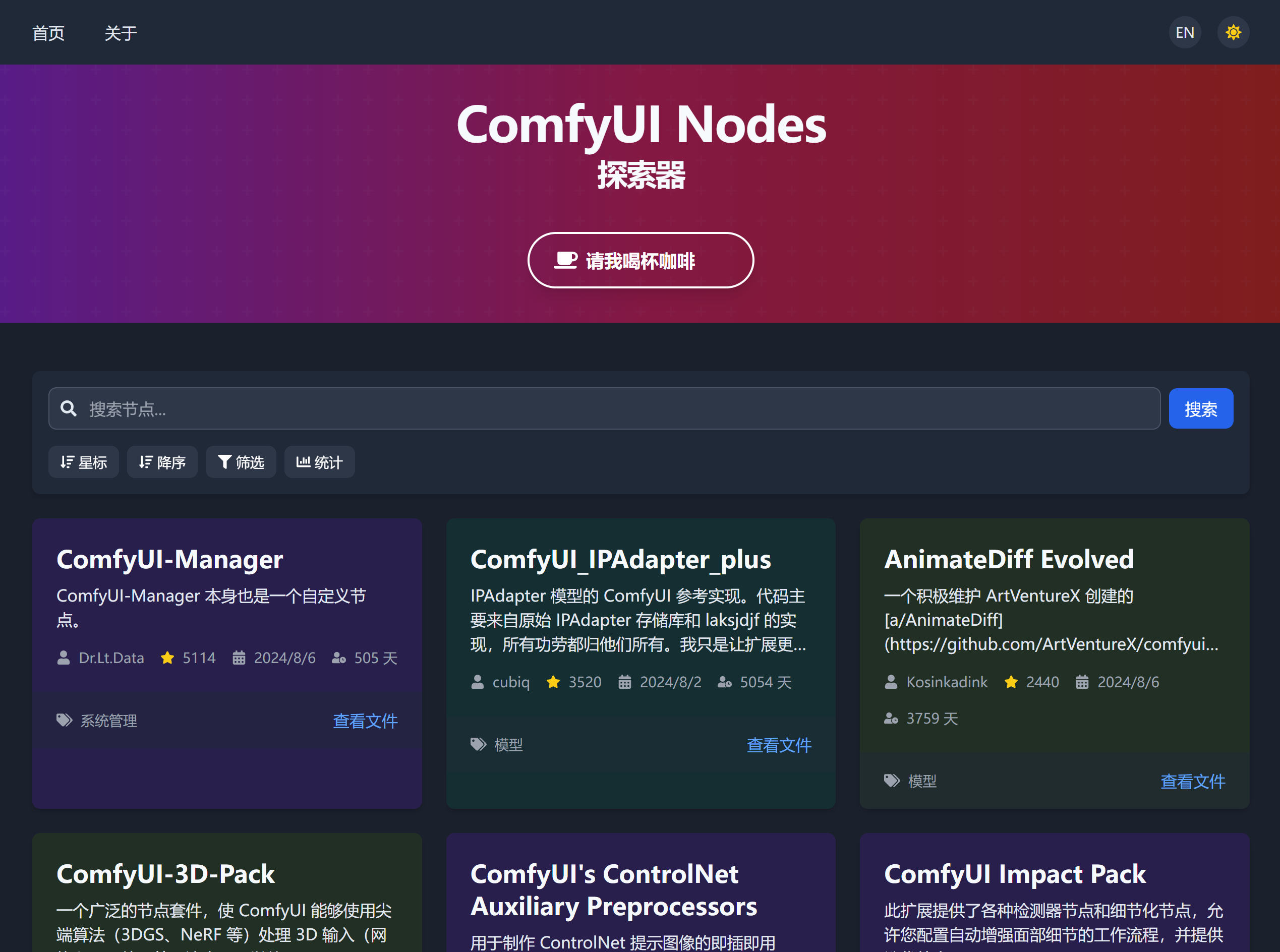Click the star icon beside 3520
Image resolution: width=1280 pixels, height=952 pixels.
553,682
